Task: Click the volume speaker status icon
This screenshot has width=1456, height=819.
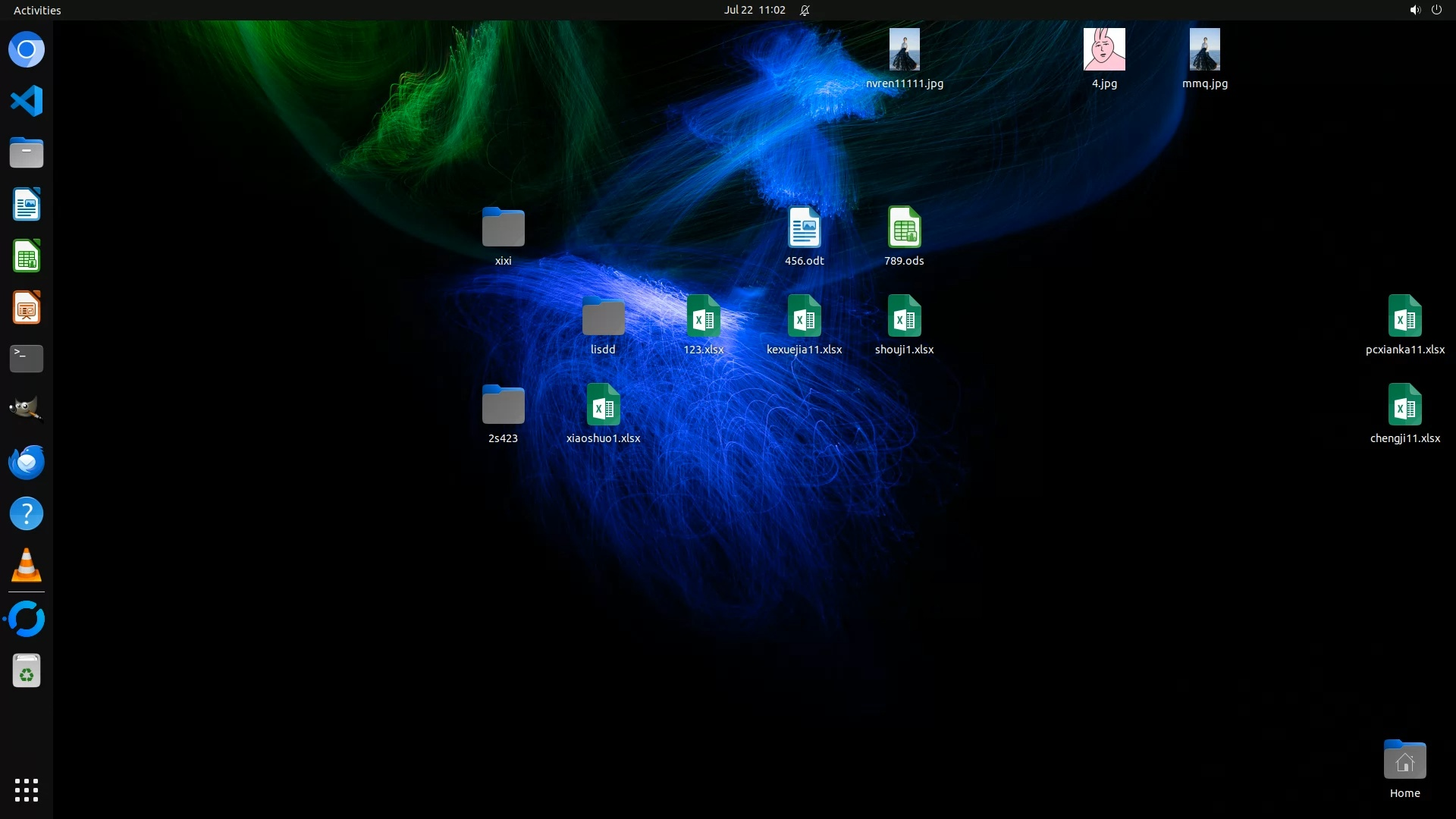Action: (1414, 10)
